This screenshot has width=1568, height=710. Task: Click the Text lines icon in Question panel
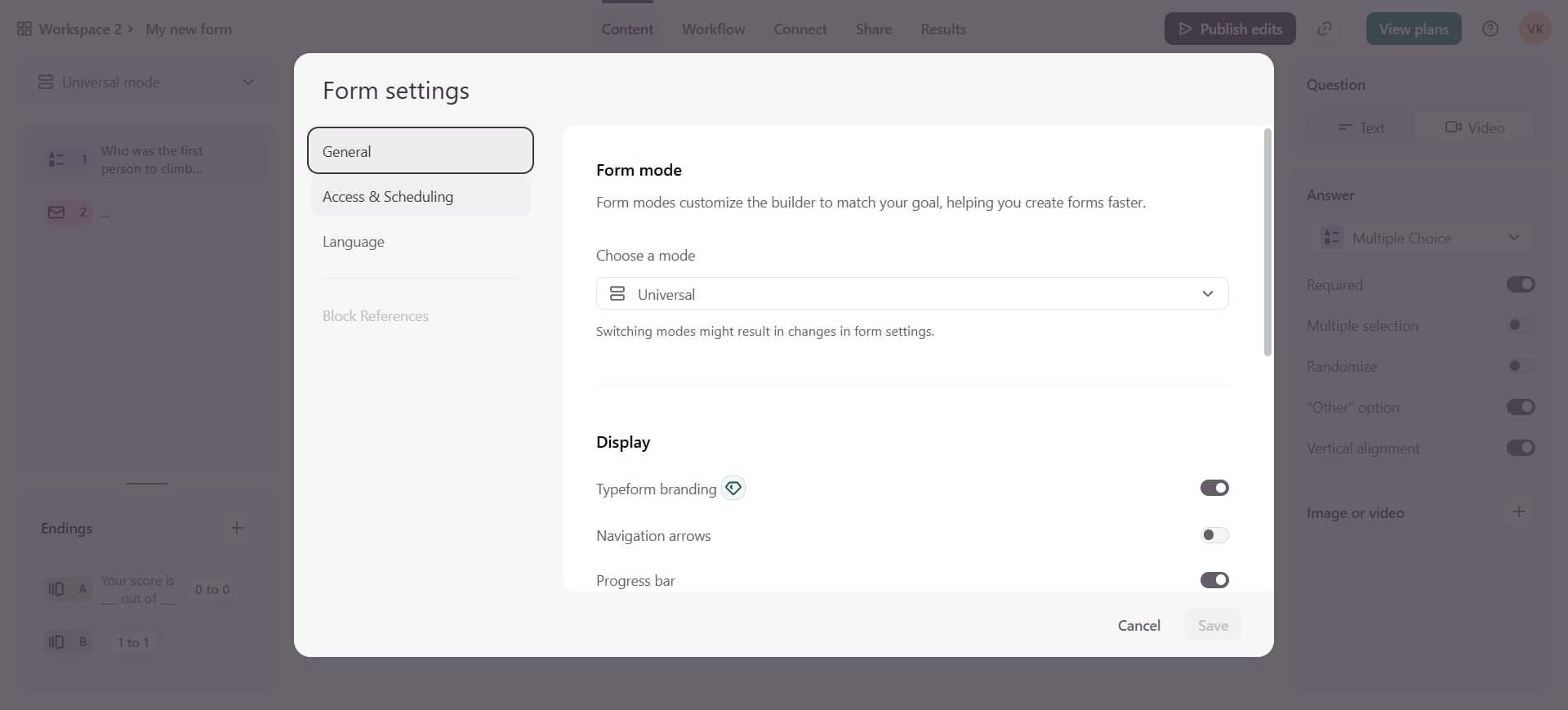tap(1346, 127)
